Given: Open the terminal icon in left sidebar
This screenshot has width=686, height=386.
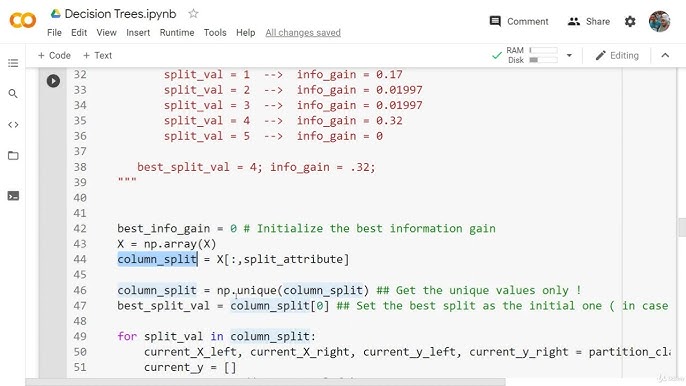Looking at the screenshot, I should point(13,196).
